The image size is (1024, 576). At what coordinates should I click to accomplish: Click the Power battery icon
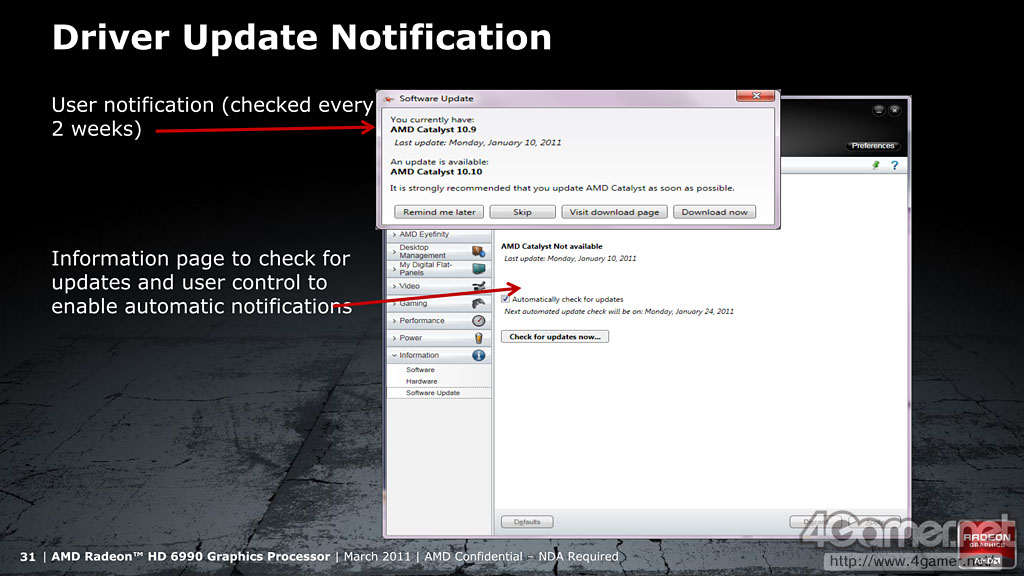pos(479,338)
